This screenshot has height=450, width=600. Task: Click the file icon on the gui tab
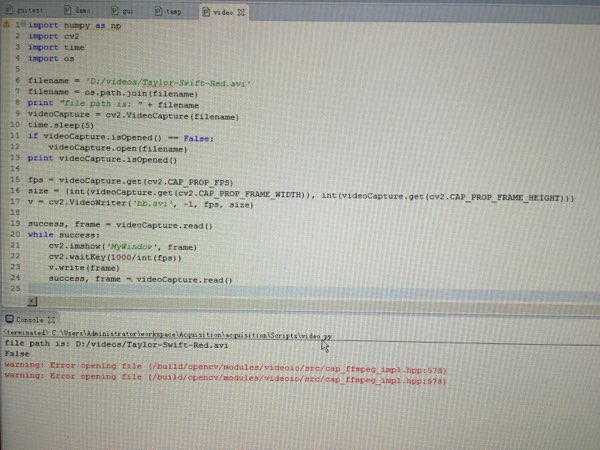(115, 10)
